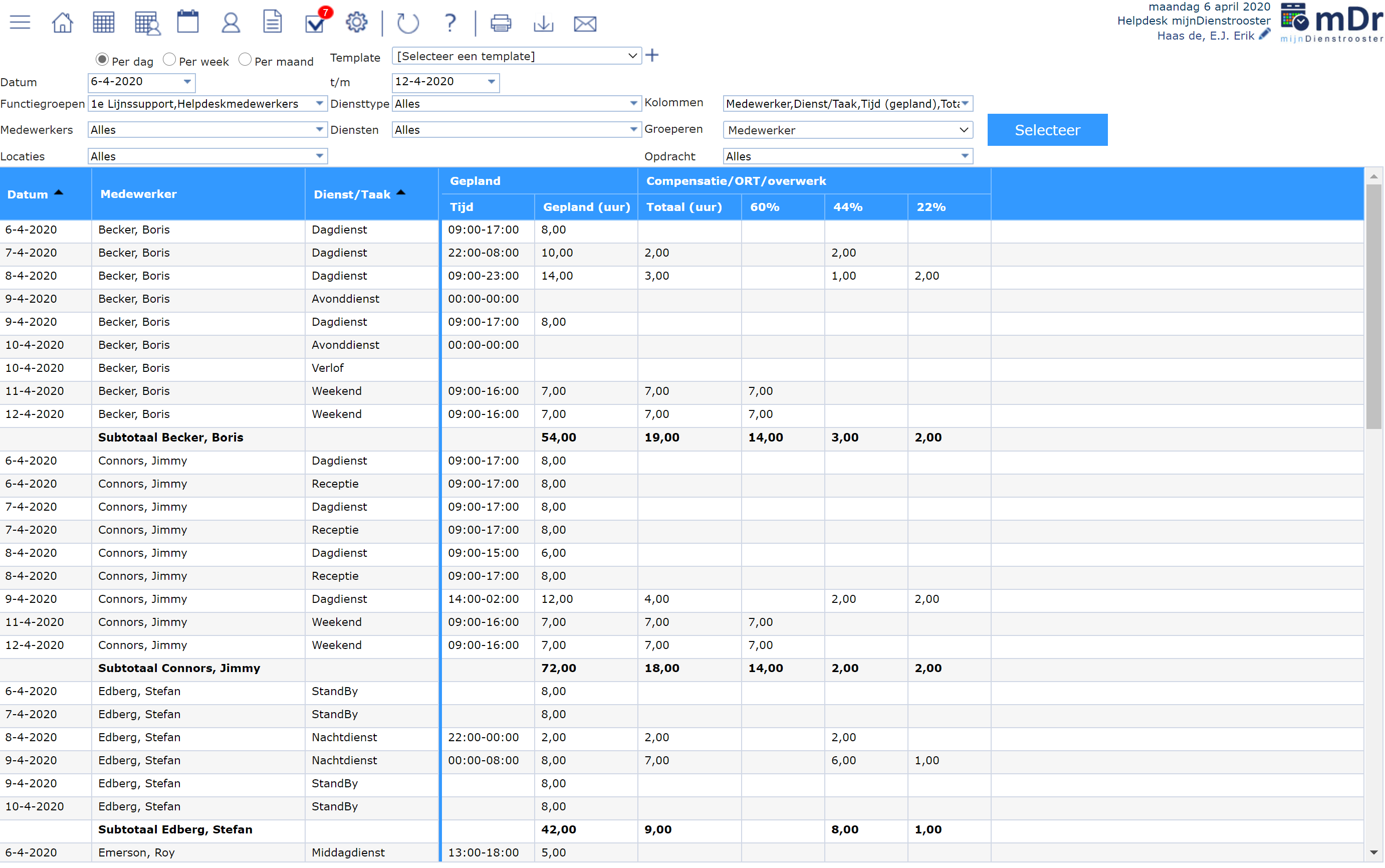This screenshot has width=1385, height=868.
Task: Click Dagdienst time 09:00-15:00 for Connors
Action: coord(483,553)
